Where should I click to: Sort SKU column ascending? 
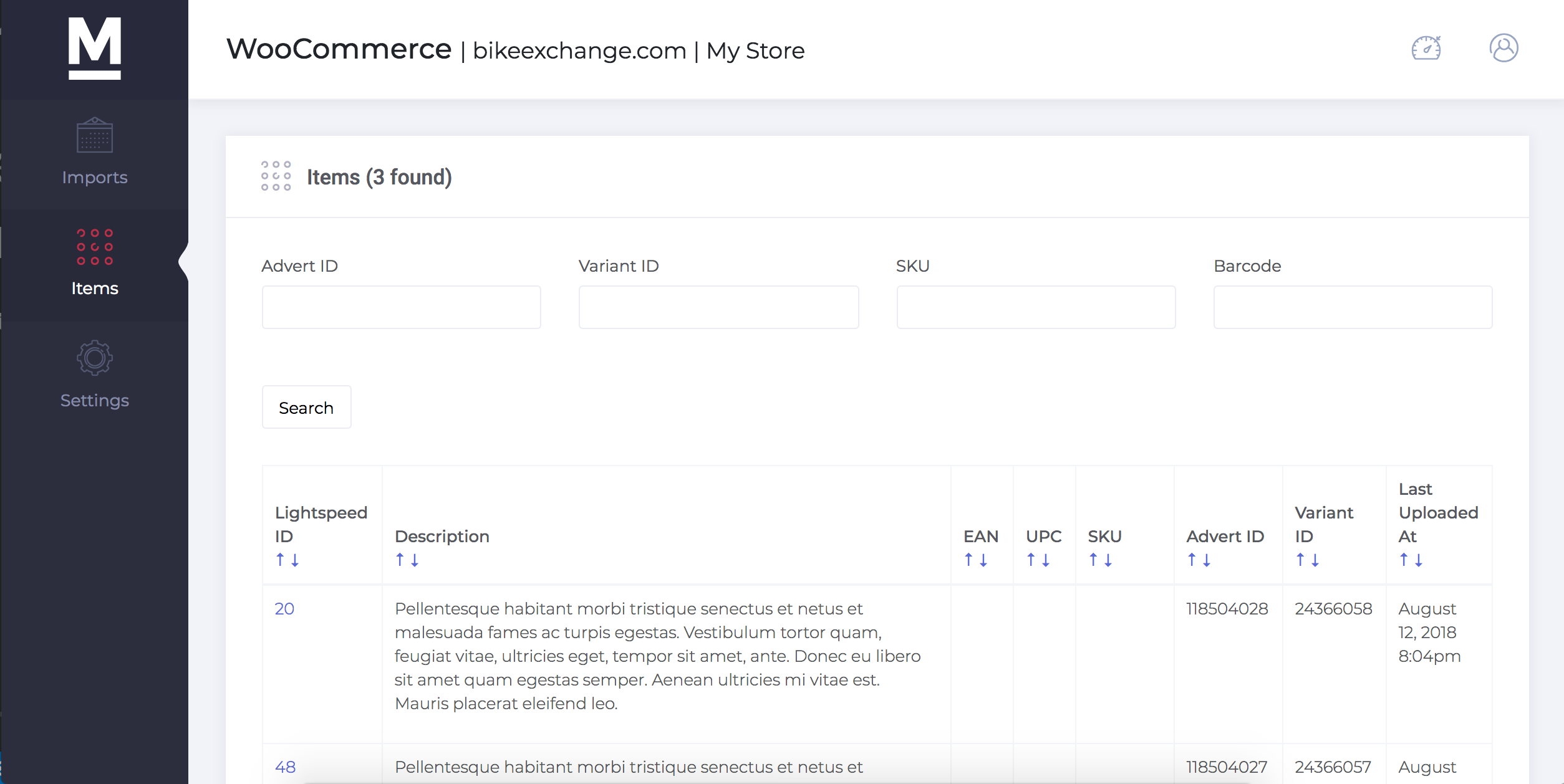[x=1093, y=560]
